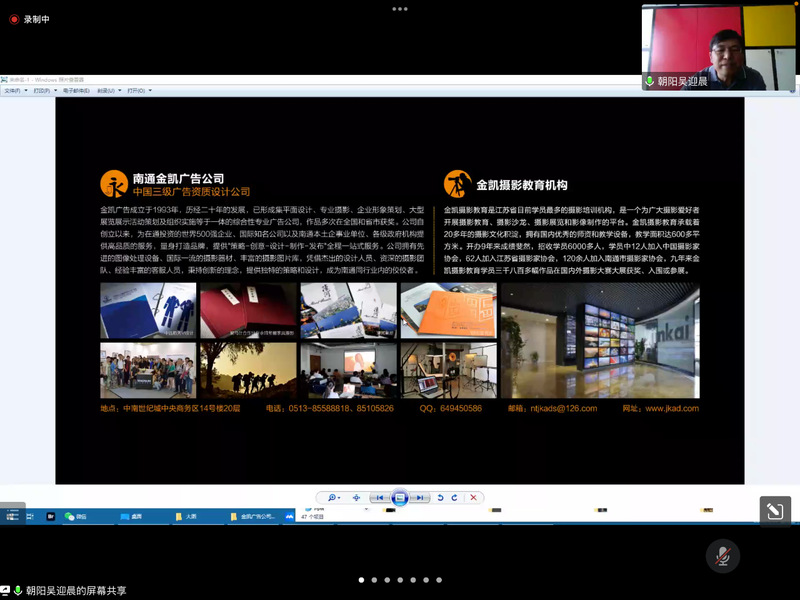This screenshot has width=800, height=600.
Task: Open the 文件 (File) menu
Action: pos(13,91)
